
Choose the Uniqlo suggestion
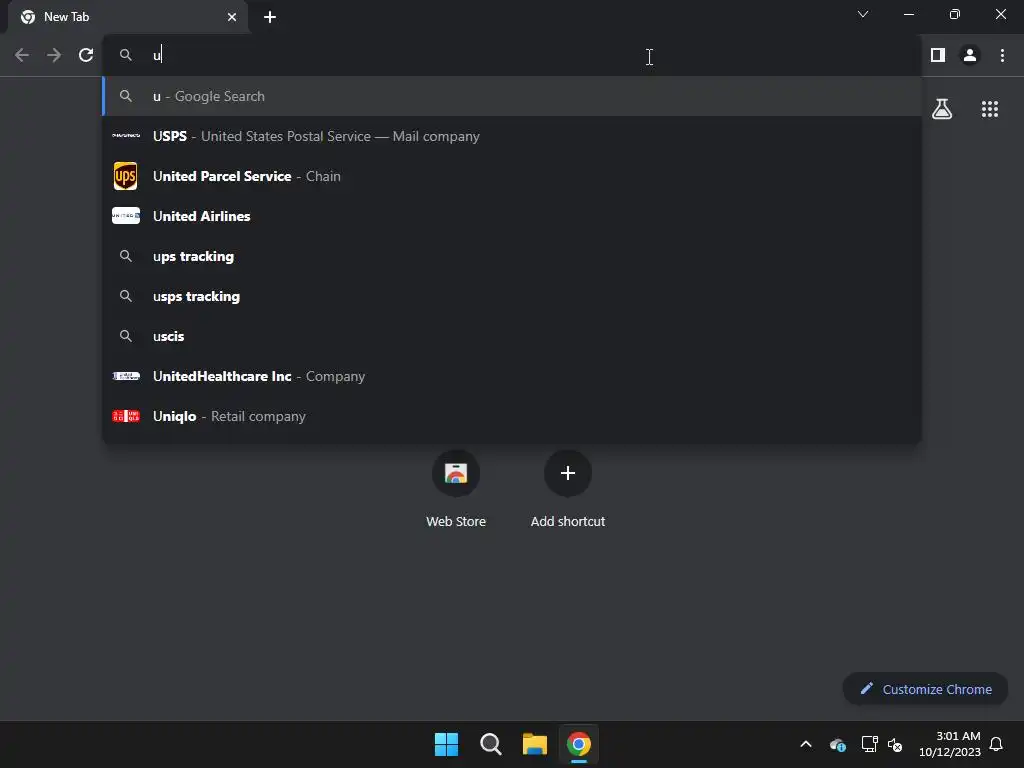[512, 416]
